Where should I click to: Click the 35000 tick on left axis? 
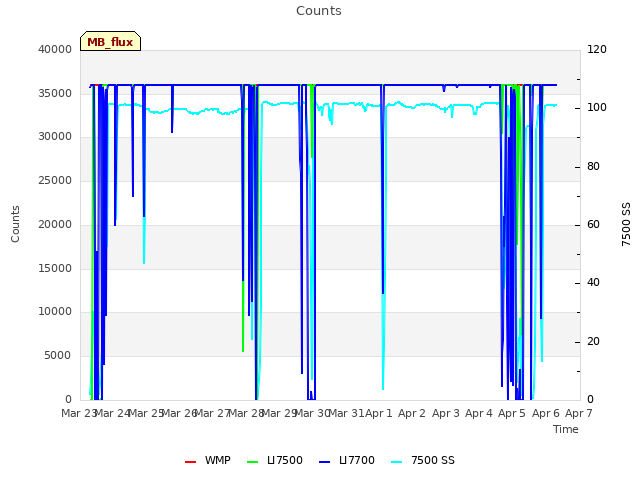[55, 93]
